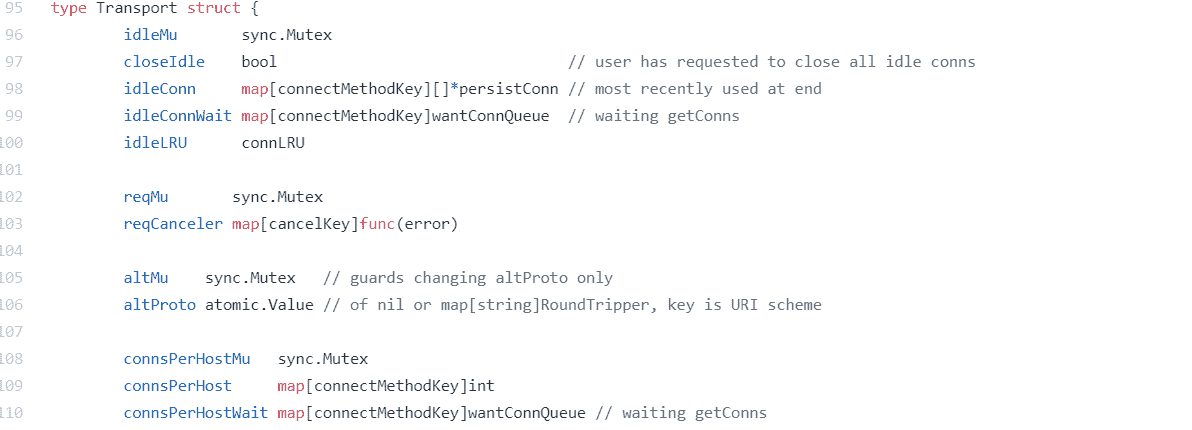This screenshot has height=430, width=1192.
Task: Click line number 98
Action: [14, 89]
